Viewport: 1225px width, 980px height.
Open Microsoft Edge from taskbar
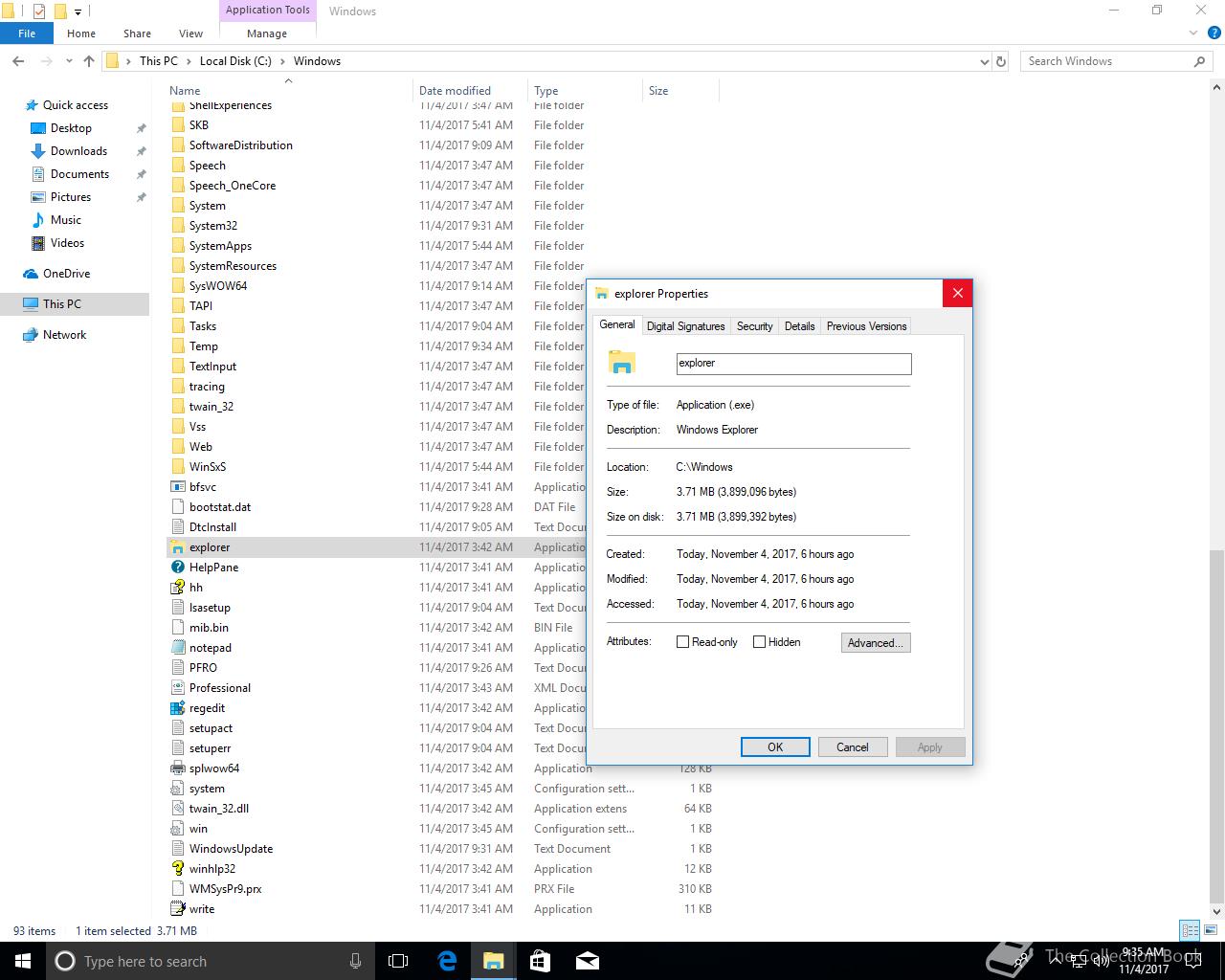tap(447, 961)
